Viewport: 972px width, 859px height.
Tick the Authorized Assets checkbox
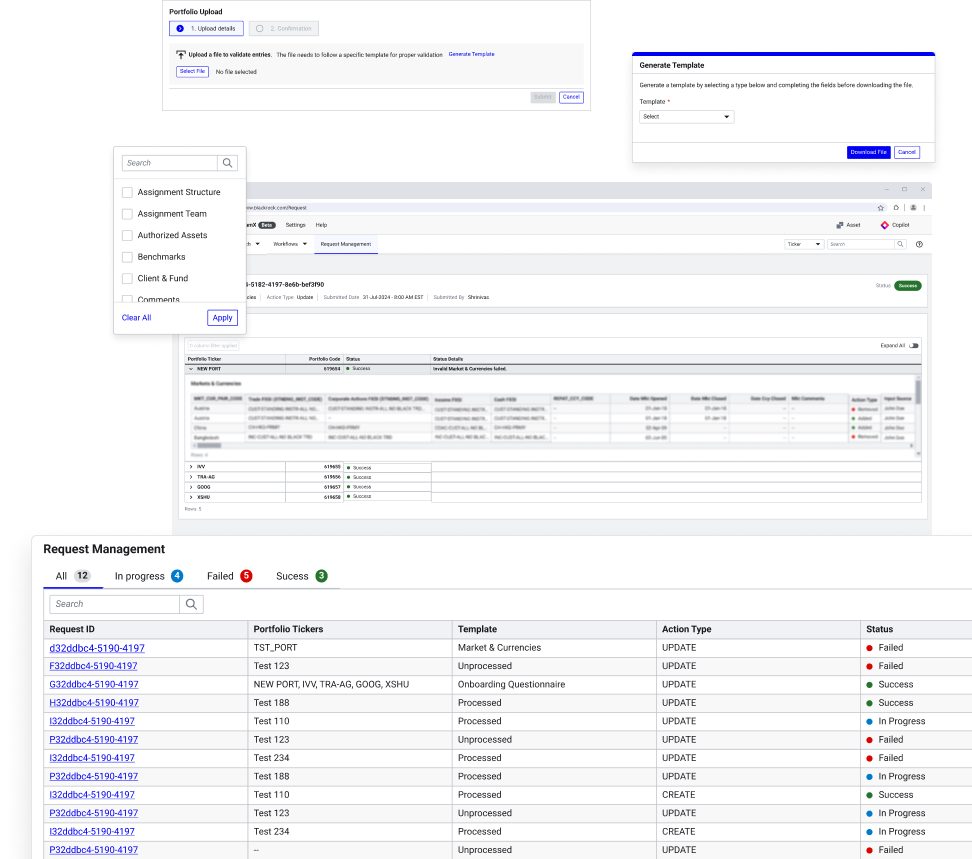(127, 236)
